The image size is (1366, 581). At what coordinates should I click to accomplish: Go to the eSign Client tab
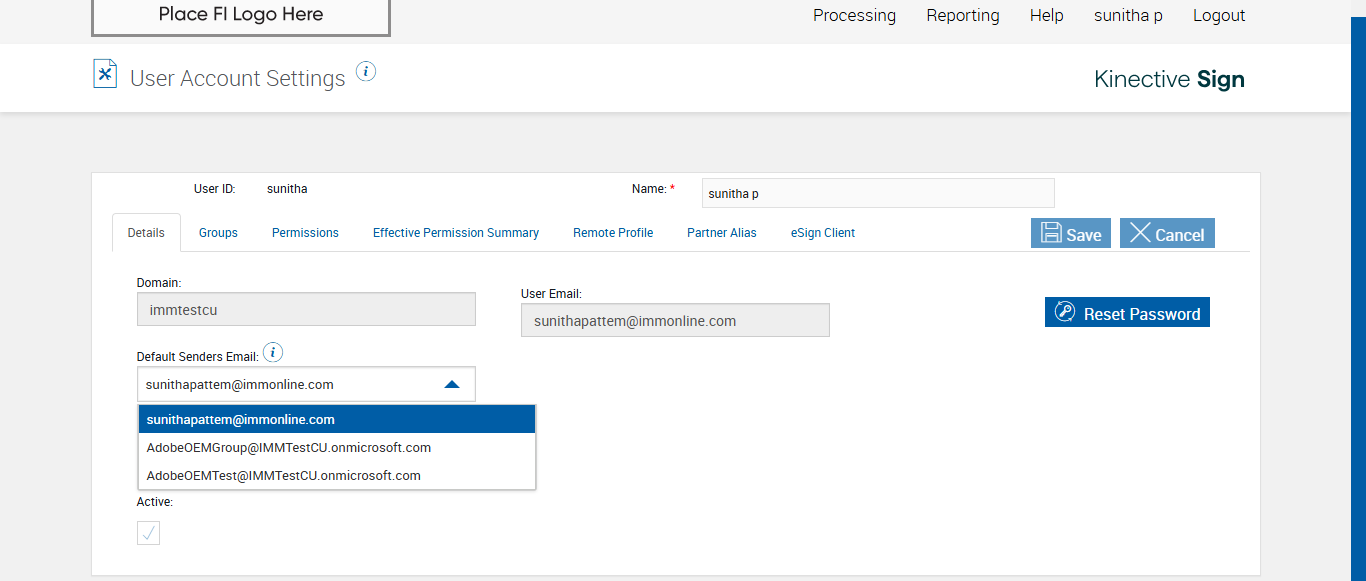(823, 233)
